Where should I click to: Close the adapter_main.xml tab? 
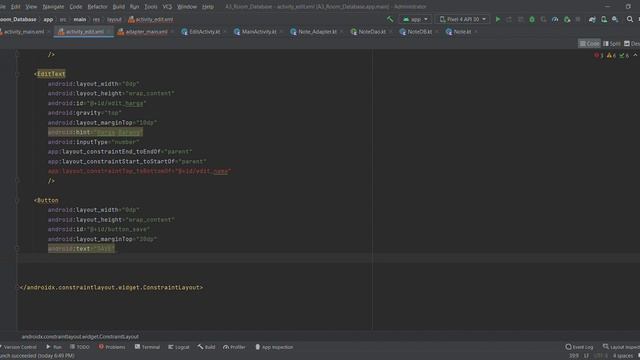point(172,32)
